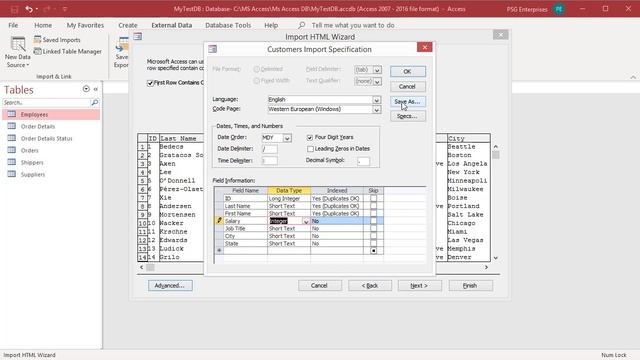640x360 pixels.
Task: Open New Data Source icon
Action: 18,44
